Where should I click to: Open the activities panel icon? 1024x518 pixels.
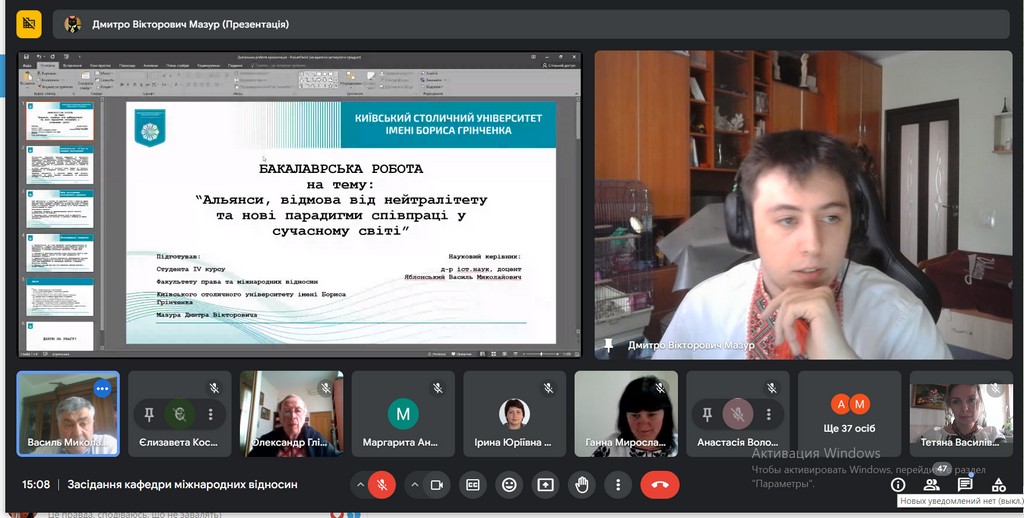tap(998, 485)
